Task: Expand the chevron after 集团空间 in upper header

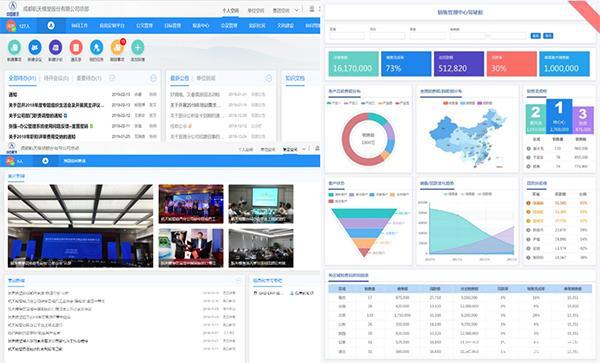Action: tap(297, 10)
